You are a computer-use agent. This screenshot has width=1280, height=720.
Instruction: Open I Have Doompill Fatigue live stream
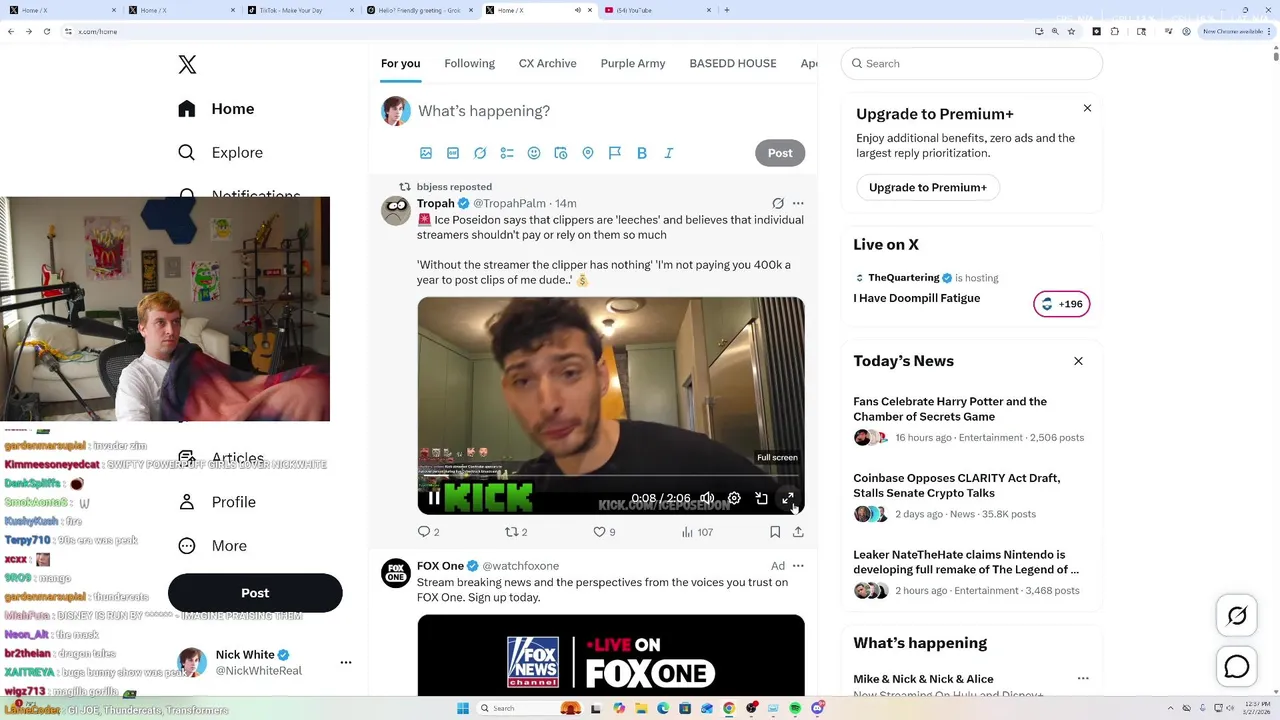coord(917,298)
